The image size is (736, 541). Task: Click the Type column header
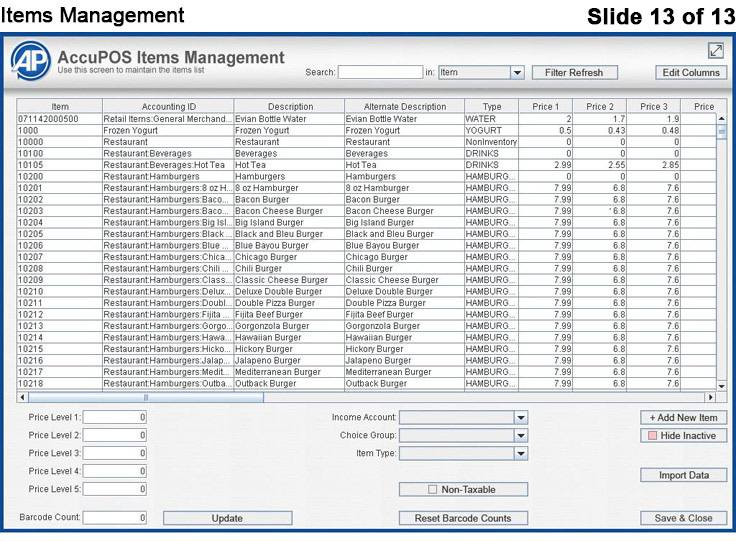491,107
